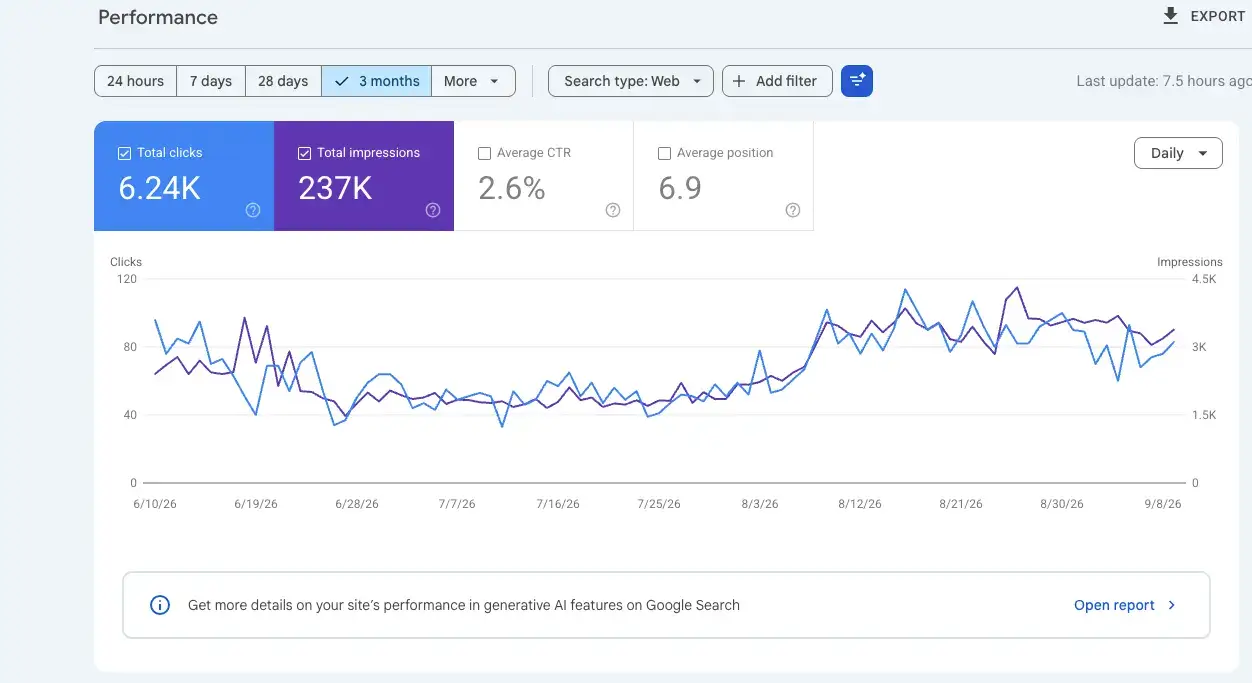The height and width of the screenshot is (683, 1252).
Task: Click the 4.5K impressions axis label
Action: click(1204, 279)
